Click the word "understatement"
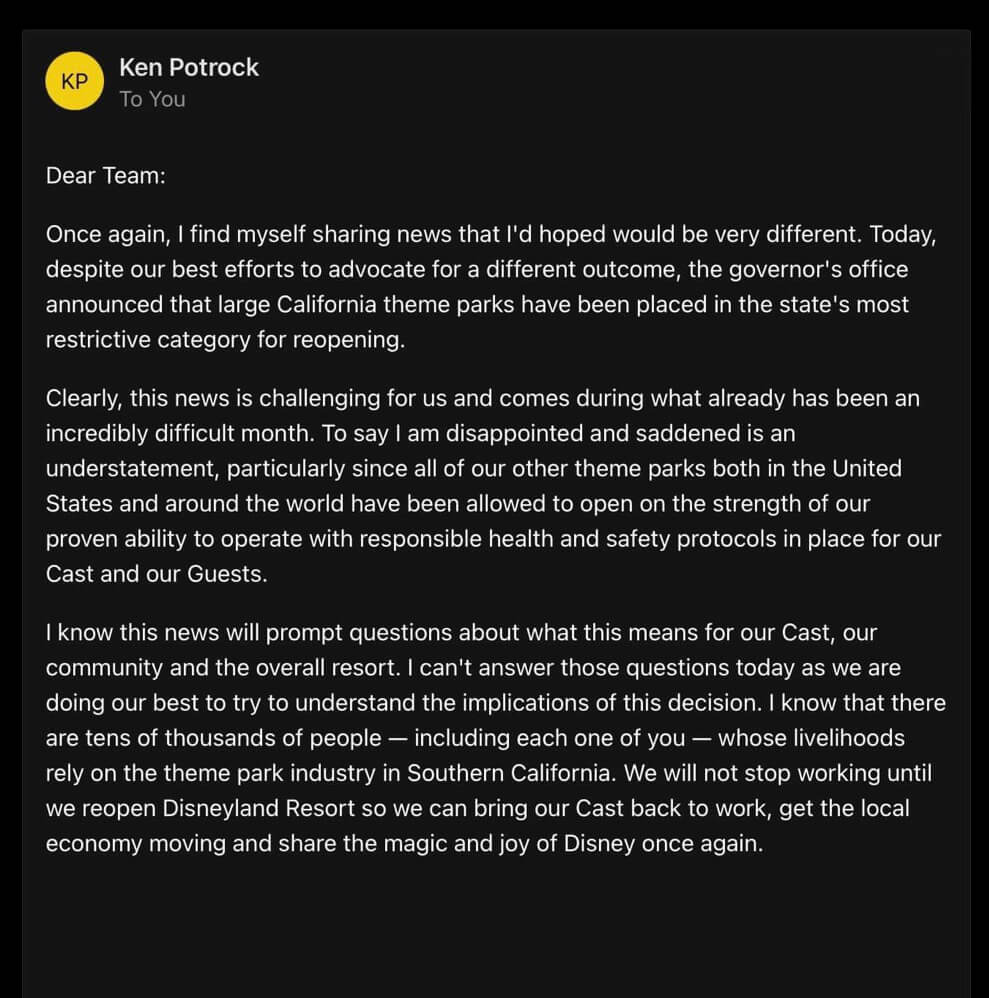The height and width of the screenshot is (998, 989). pos(133,468)
